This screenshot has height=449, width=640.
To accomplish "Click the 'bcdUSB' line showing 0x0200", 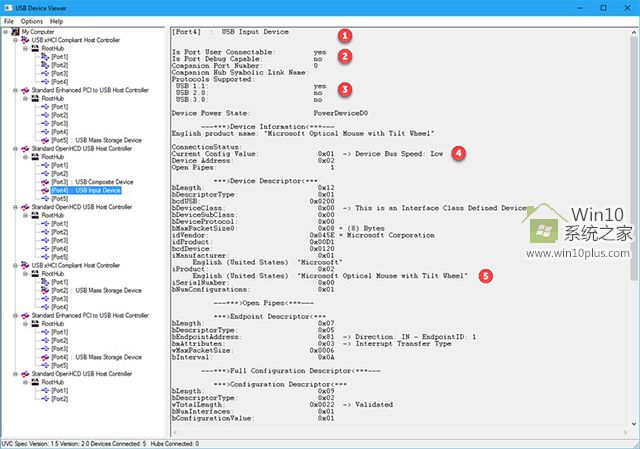I will click(253, 201).
